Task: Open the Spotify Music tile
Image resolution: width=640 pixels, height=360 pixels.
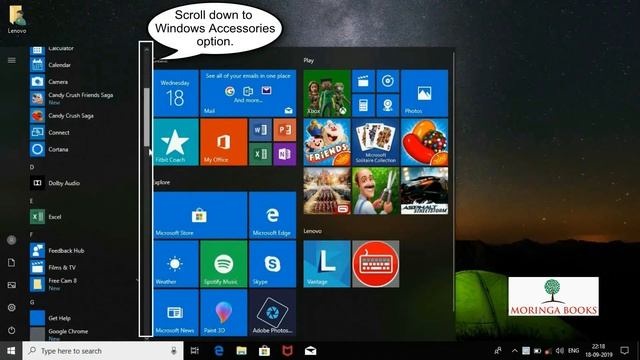Action: pos(224,264)
